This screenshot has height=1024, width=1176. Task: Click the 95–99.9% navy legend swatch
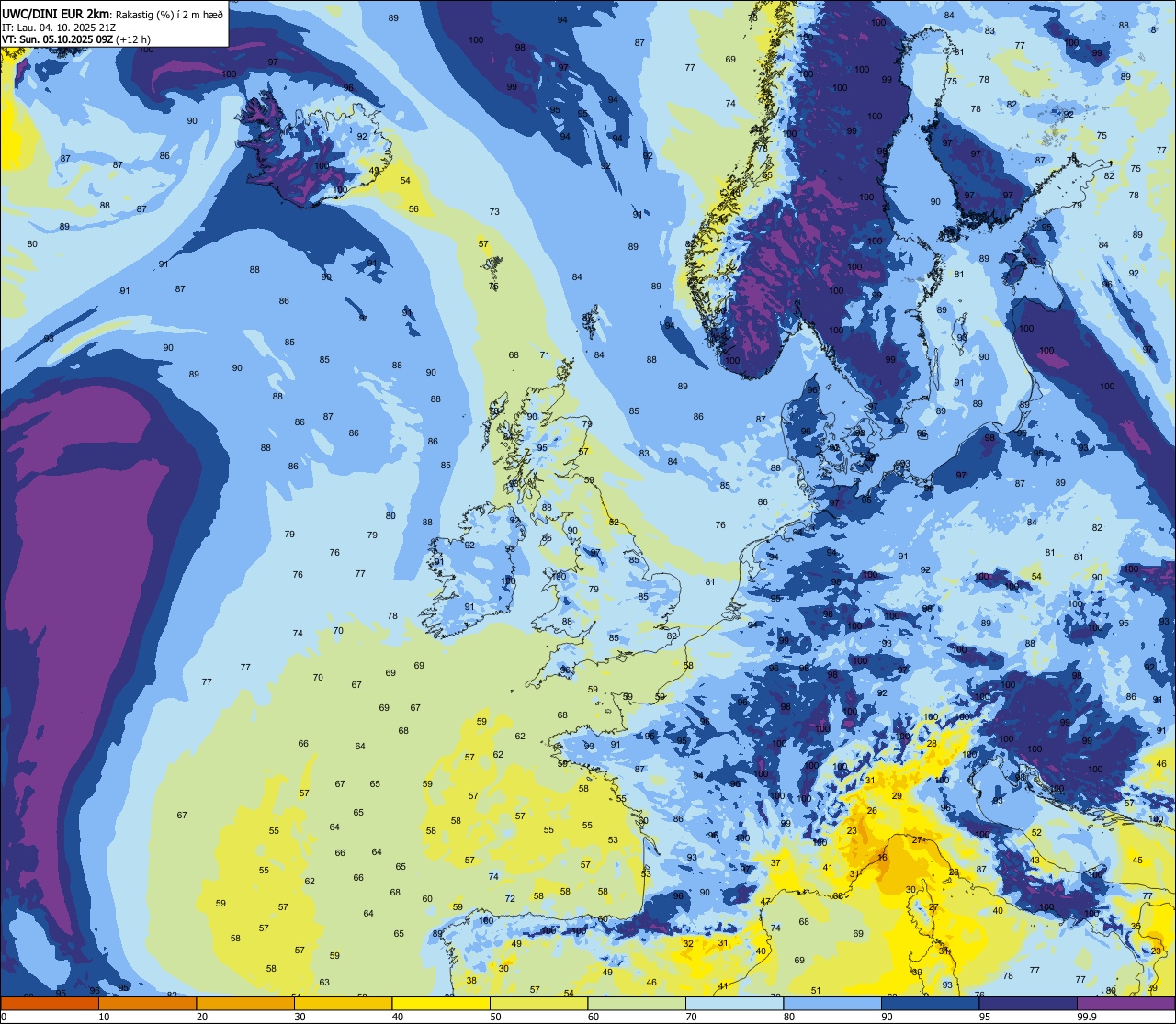click(x=1028, y=1003)
